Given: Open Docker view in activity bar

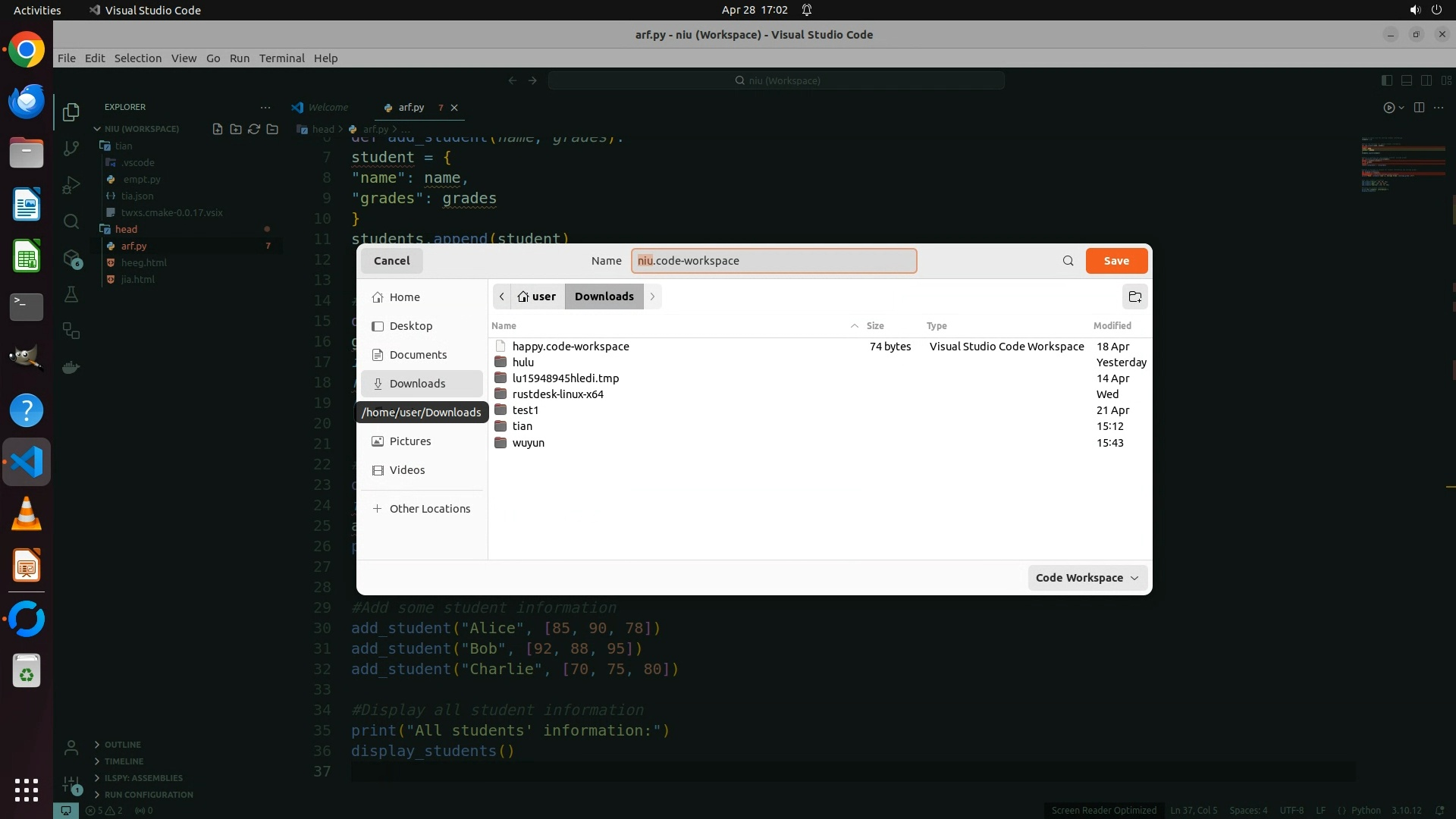Looking at the screenshot, I should [71, 368].
